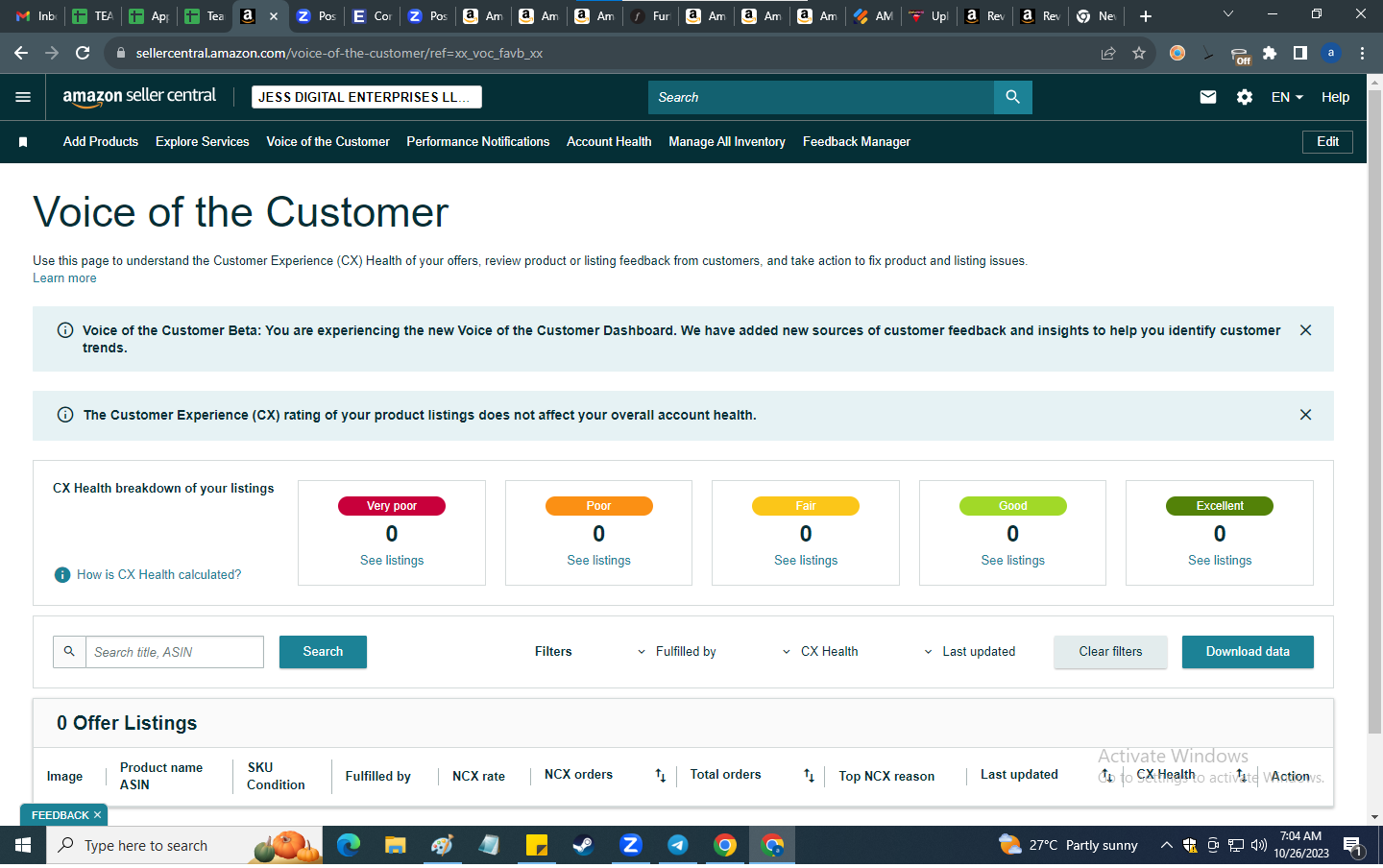Sort by Last updated column arrows
1383x868 pixels.
pyautogui.click(x=1107, y=776)
